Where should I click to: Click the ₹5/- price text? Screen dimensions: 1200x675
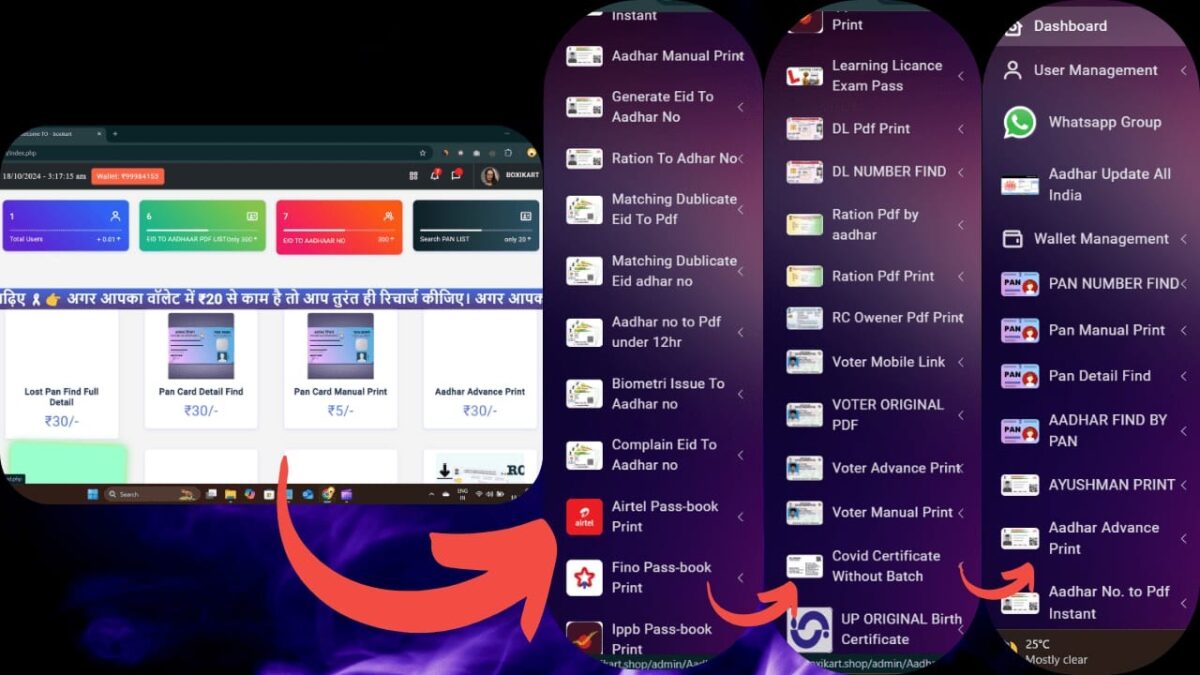point(340,411)
